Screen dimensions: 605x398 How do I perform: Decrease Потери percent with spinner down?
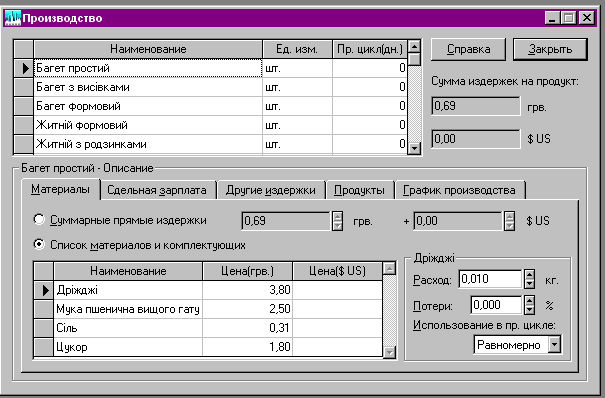[529, 310]
